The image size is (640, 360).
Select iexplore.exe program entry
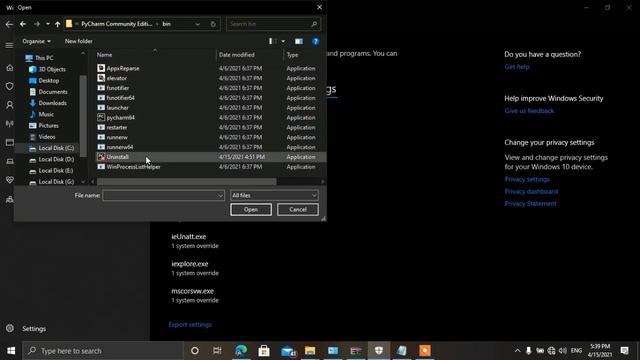[x=195, y=268]
